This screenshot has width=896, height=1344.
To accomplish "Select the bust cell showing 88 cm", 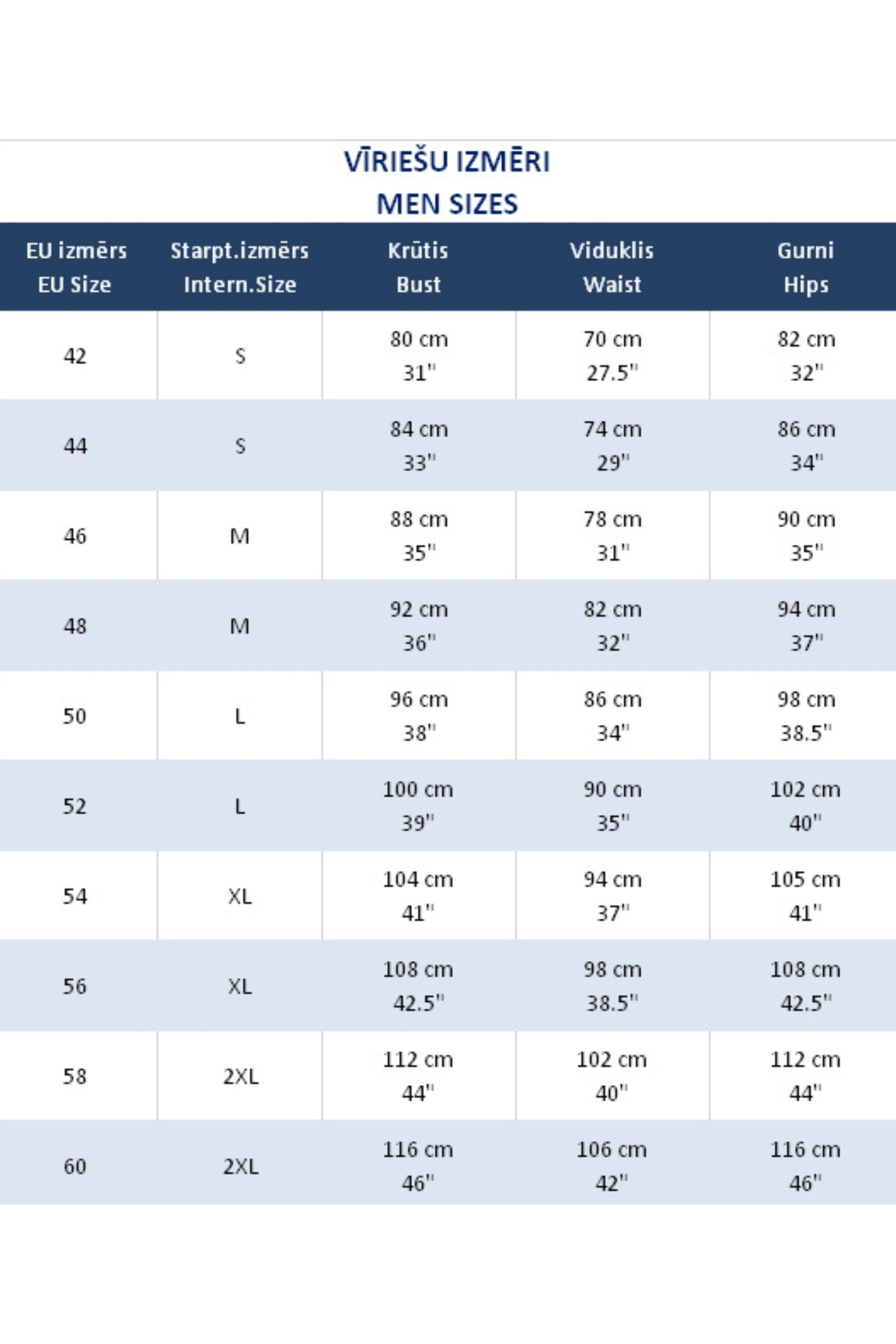I will pyautogui.click(x=419, y=535).
